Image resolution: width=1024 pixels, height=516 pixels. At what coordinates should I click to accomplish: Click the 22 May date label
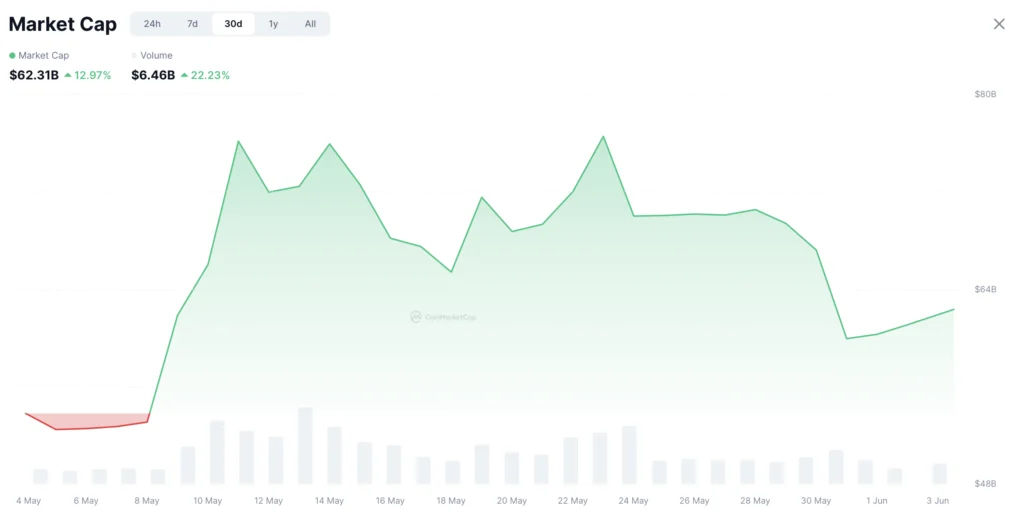click(x=573, y=501)
